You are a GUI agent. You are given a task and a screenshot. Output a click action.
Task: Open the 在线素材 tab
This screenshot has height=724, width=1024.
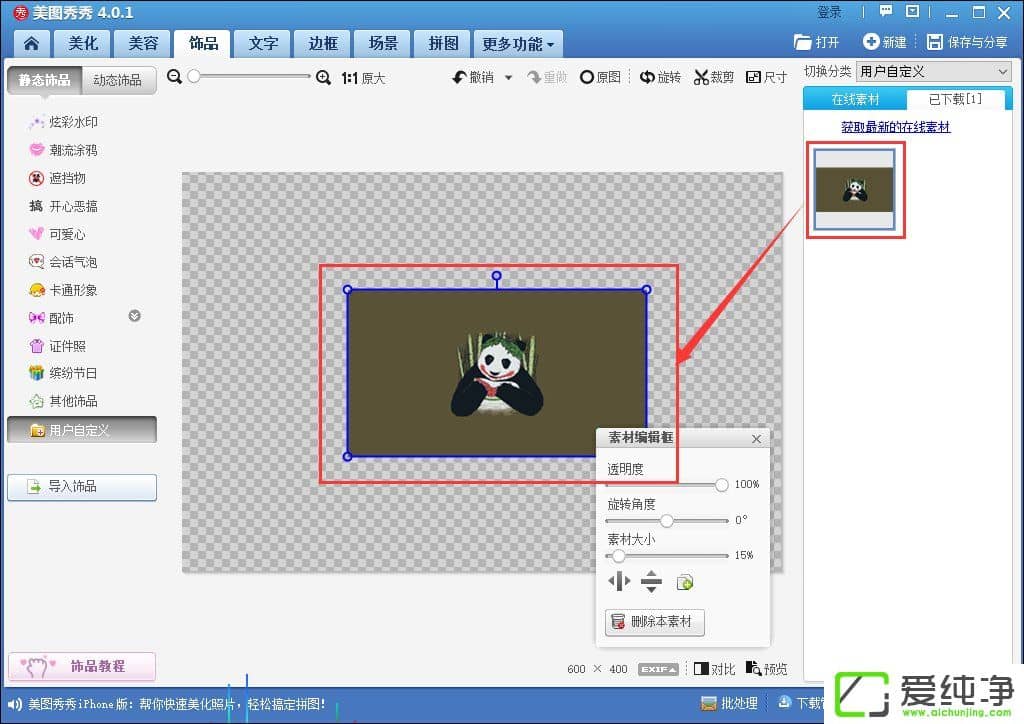[855, 99]
